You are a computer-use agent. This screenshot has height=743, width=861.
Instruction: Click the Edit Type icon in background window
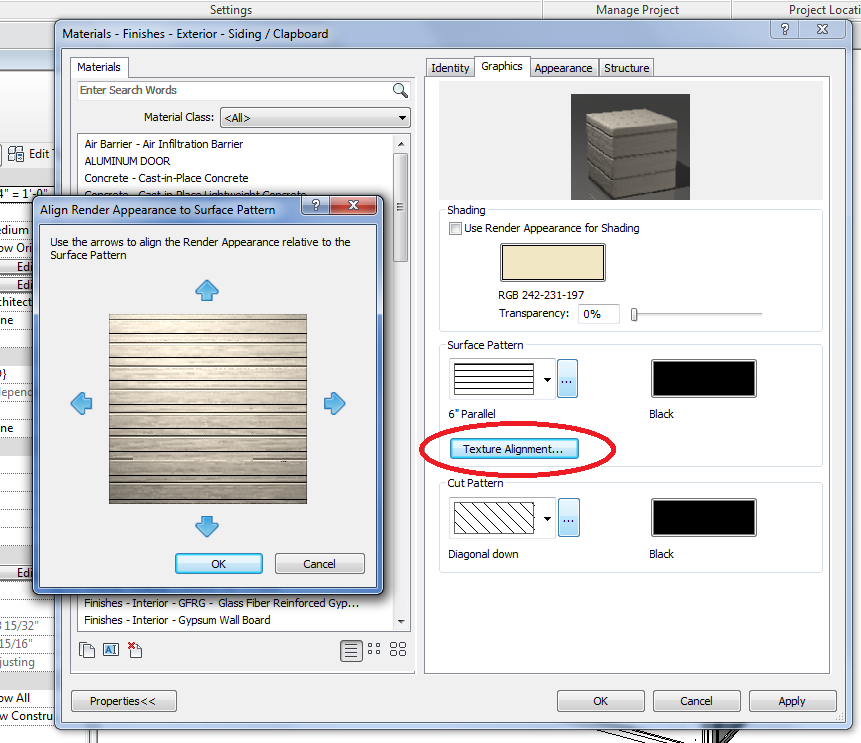pos(16,154)
